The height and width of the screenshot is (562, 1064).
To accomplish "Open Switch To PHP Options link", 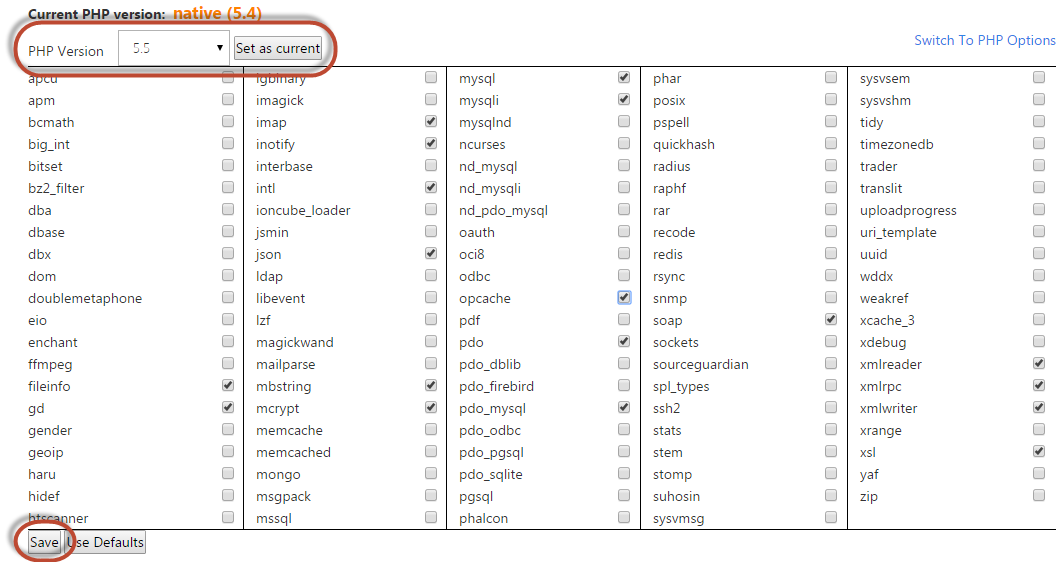I will (x=985, y=41).
